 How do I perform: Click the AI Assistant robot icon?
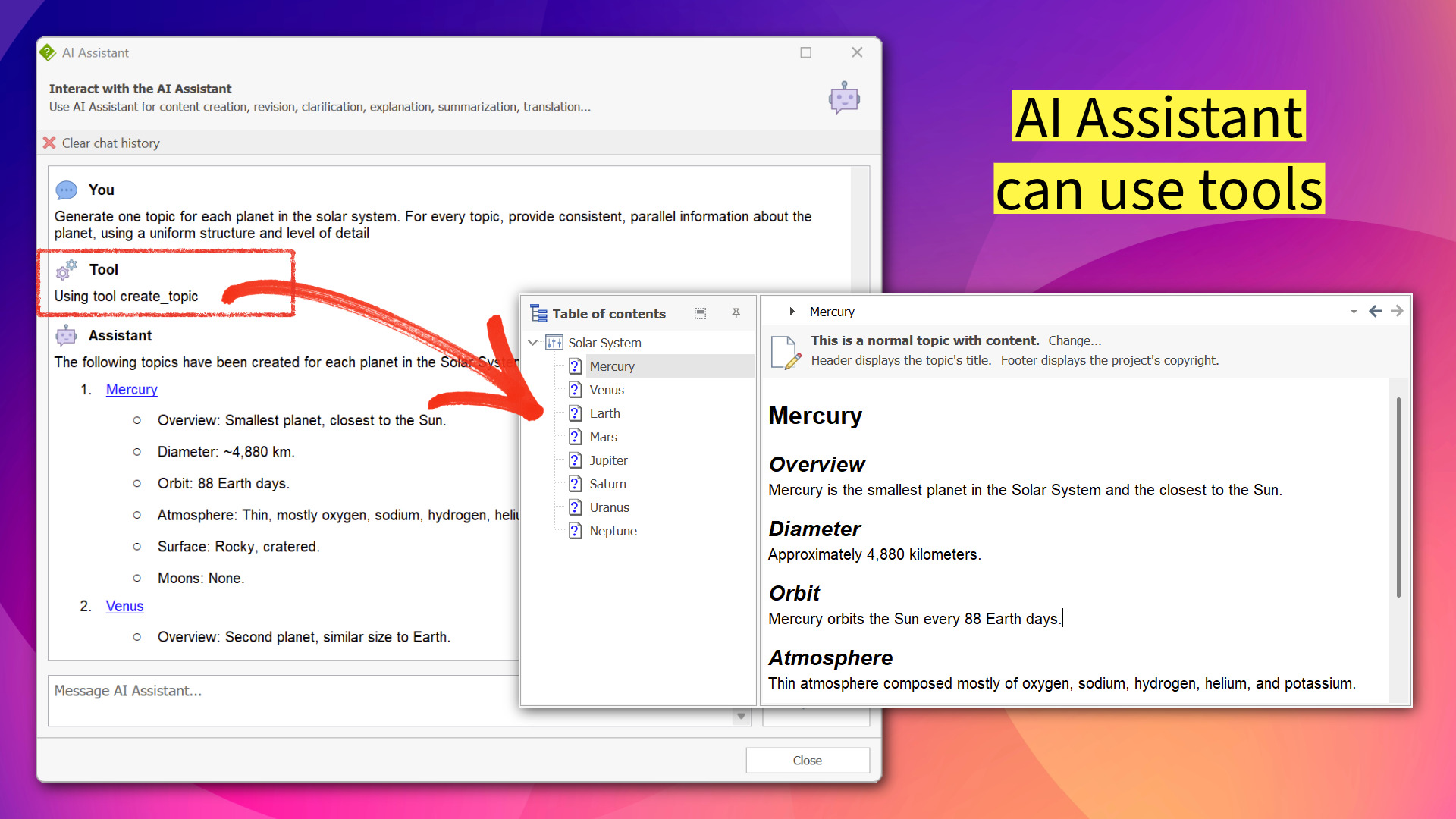[844, 99]
